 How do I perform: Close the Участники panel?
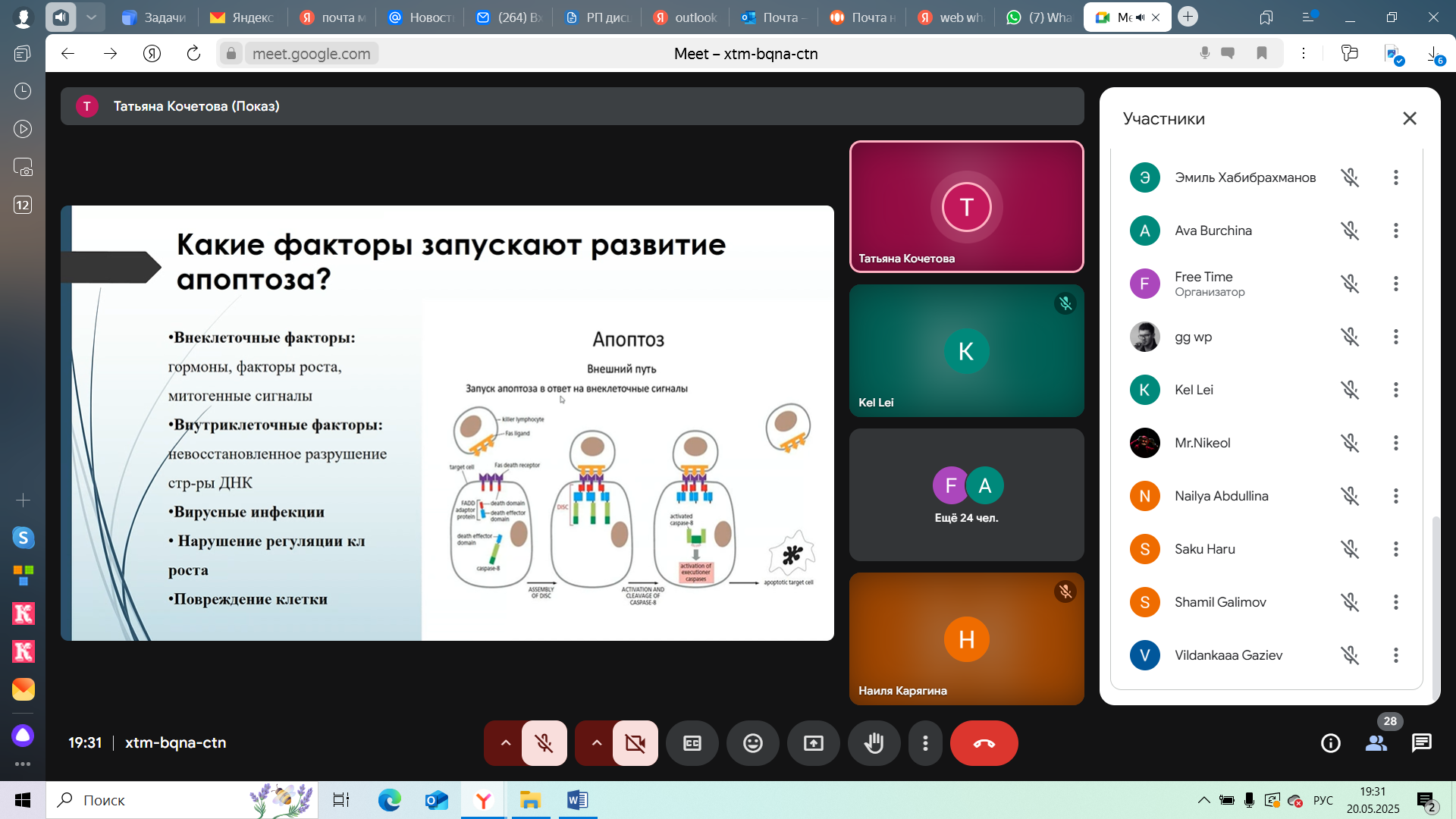click(x=1409, y=118)
